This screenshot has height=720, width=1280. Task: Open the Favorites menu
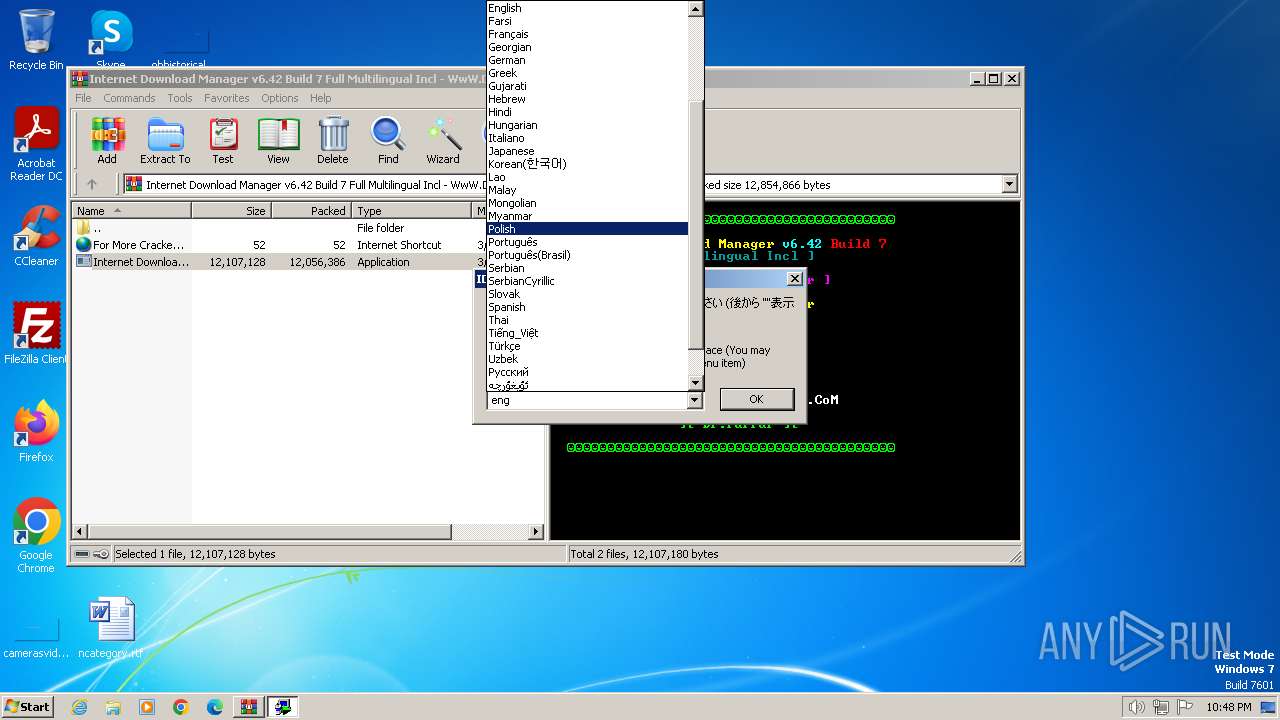click(x=227, y=98)
